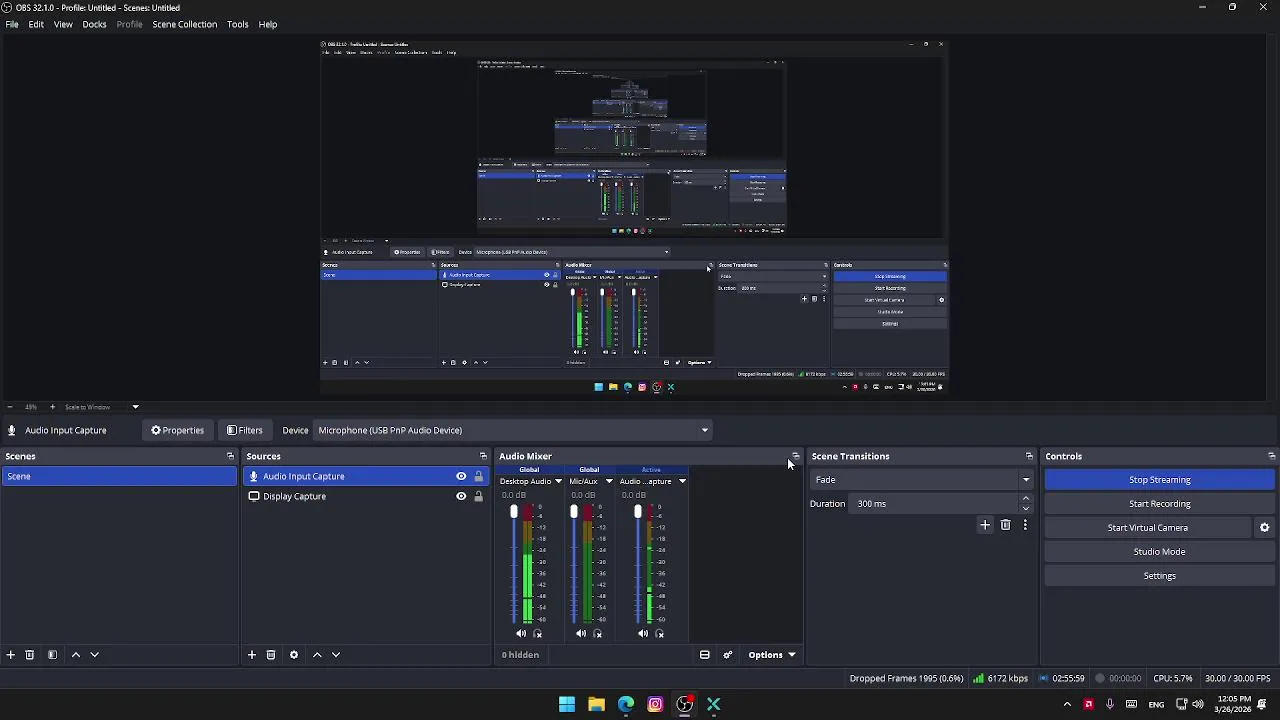Float the Scene Transitions dock icon
The height and width of the screenshot is (720, 1280).
tap(1029, 456)
